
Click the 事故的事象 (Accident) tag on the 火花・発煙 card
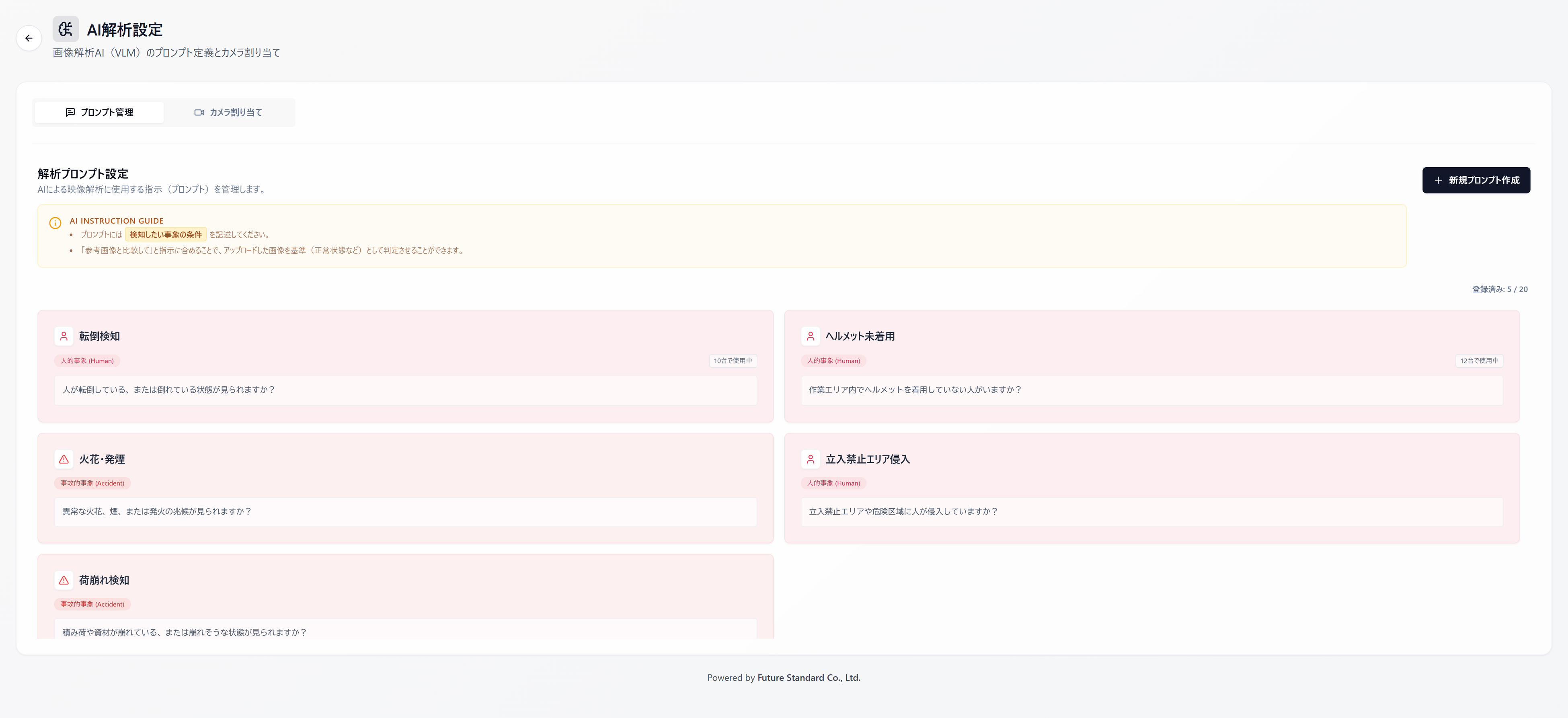[x=92, y=483]
